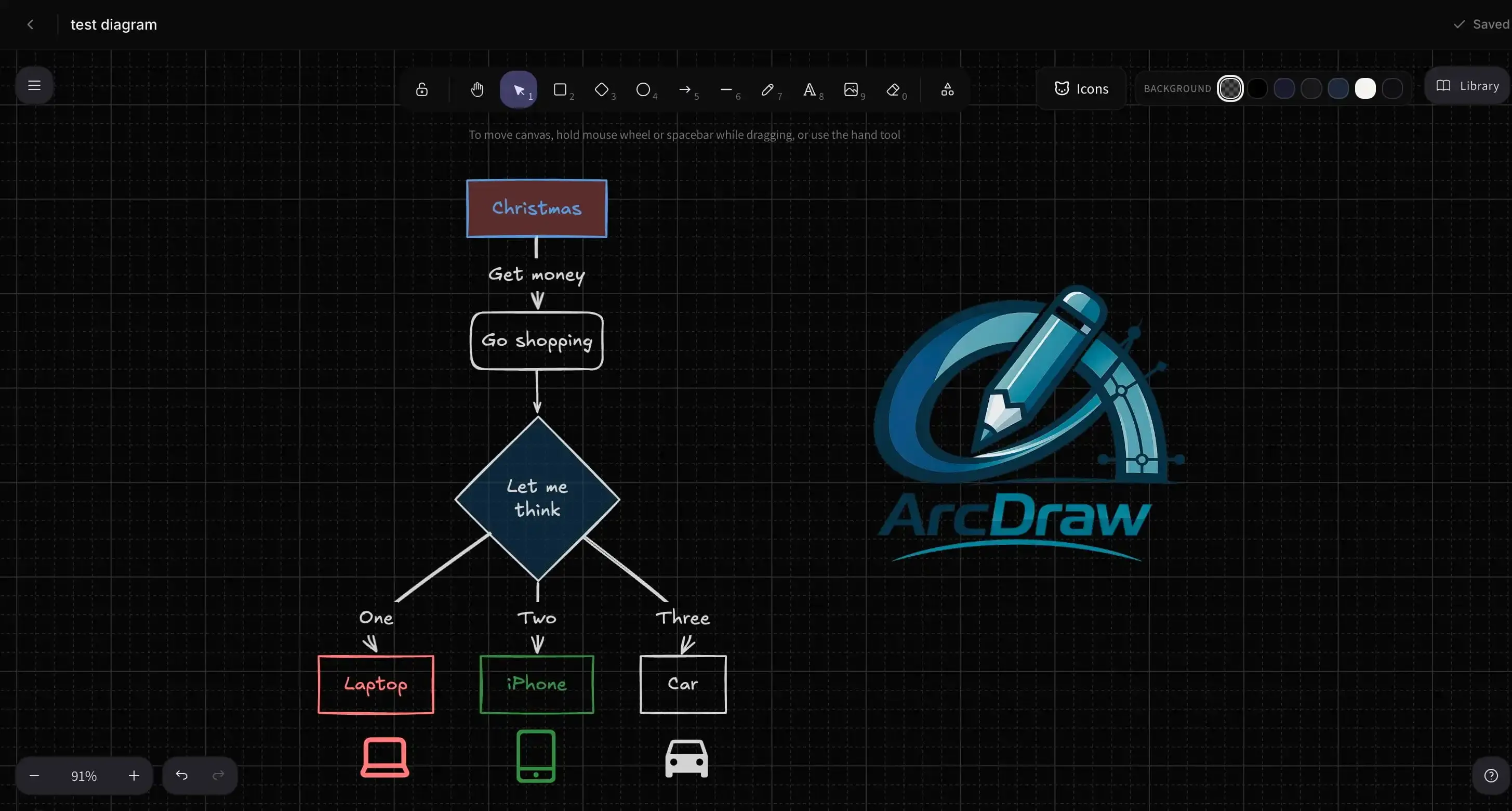Select the Christmas rectangle

click(x=537, y=208)
